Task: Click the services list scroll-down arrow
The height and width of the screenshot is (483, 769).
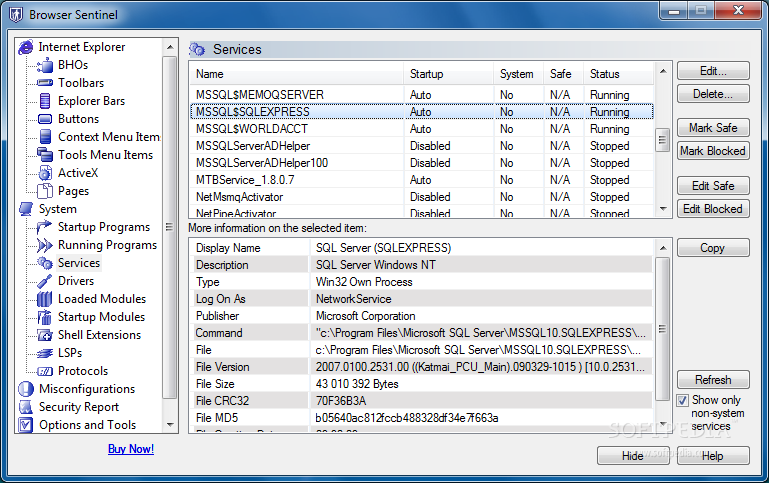Action: coord(663,209)
